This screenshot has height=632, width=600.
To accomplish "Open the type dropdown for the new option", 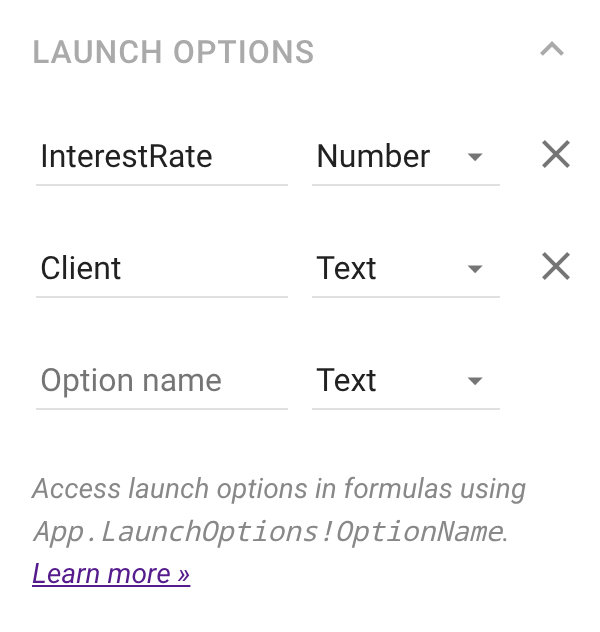I will (405, 381).
